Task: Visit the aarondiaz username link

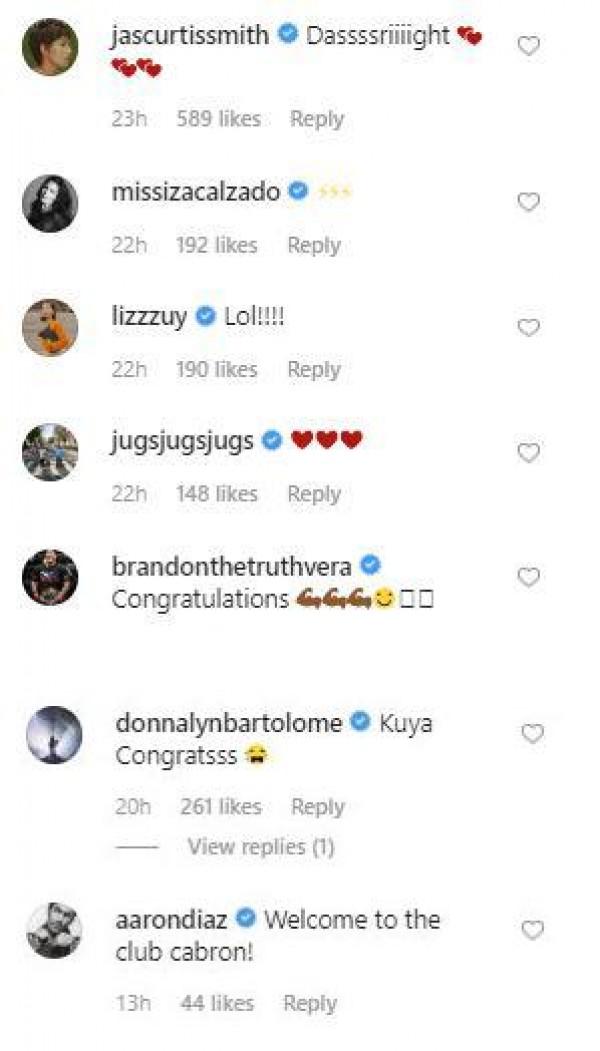Action: tap(171, 919)
